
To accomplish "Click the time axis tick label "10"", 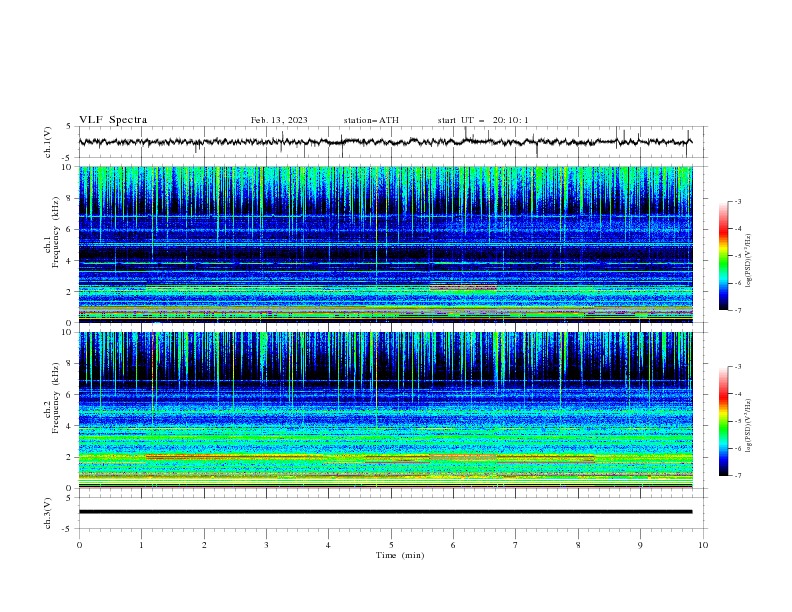I will click(x=703, y=545).
